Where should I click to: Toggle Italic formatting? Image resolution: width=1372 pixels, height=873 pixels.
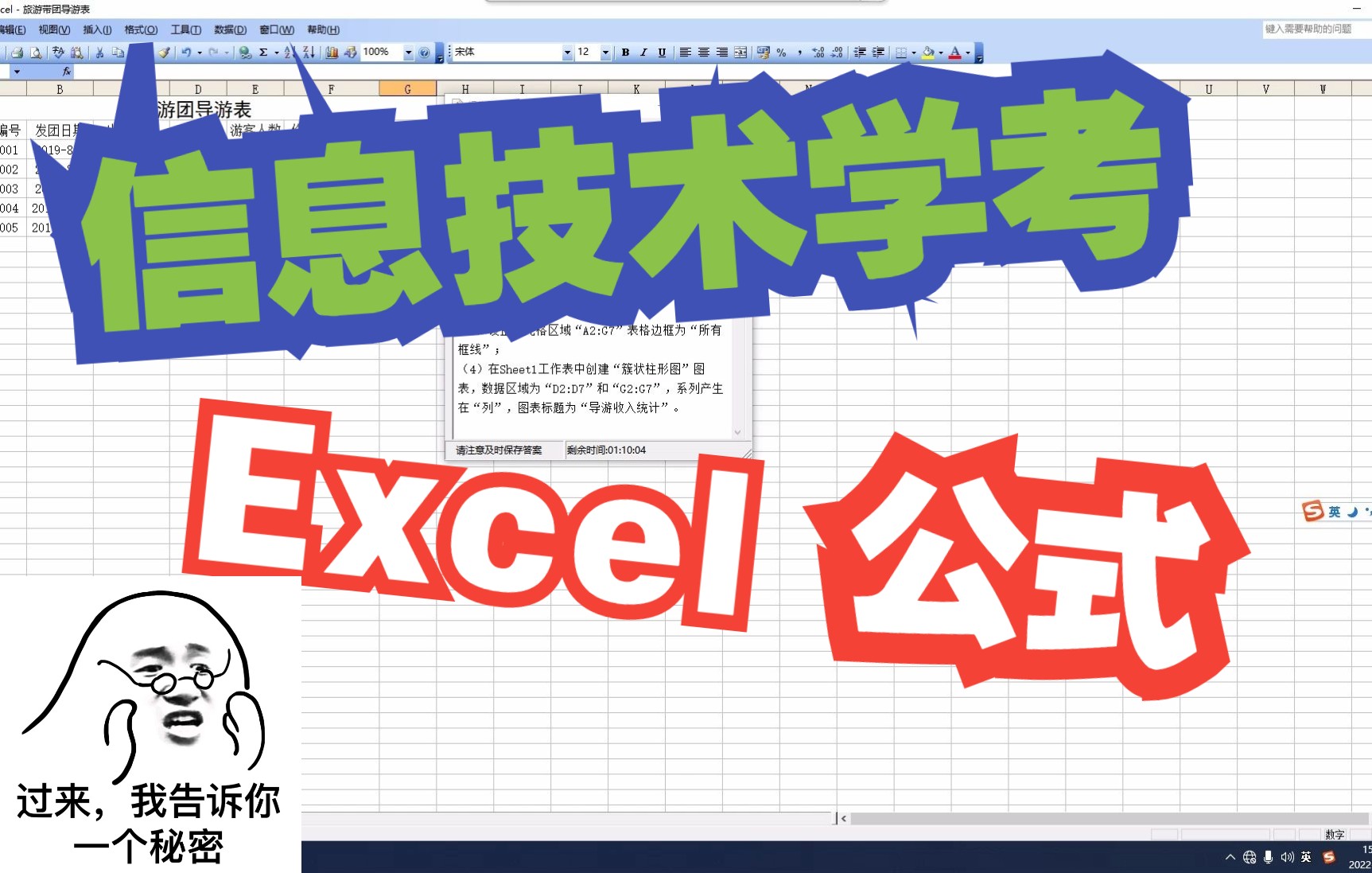pos(643,53)
